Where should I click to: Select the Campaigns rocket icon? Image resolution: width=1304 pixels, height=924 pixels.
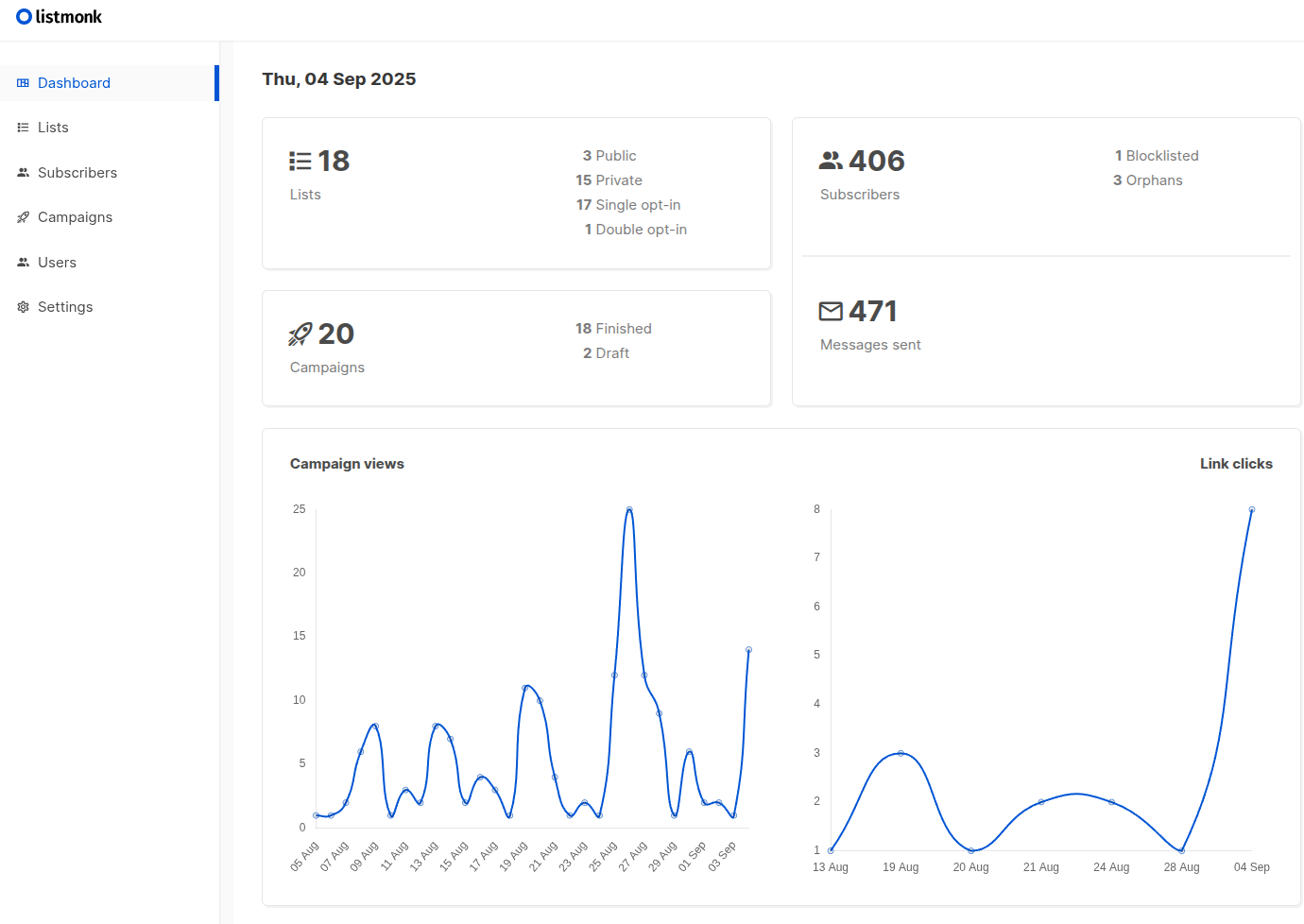pyautogui.click(x=23, y=216)
